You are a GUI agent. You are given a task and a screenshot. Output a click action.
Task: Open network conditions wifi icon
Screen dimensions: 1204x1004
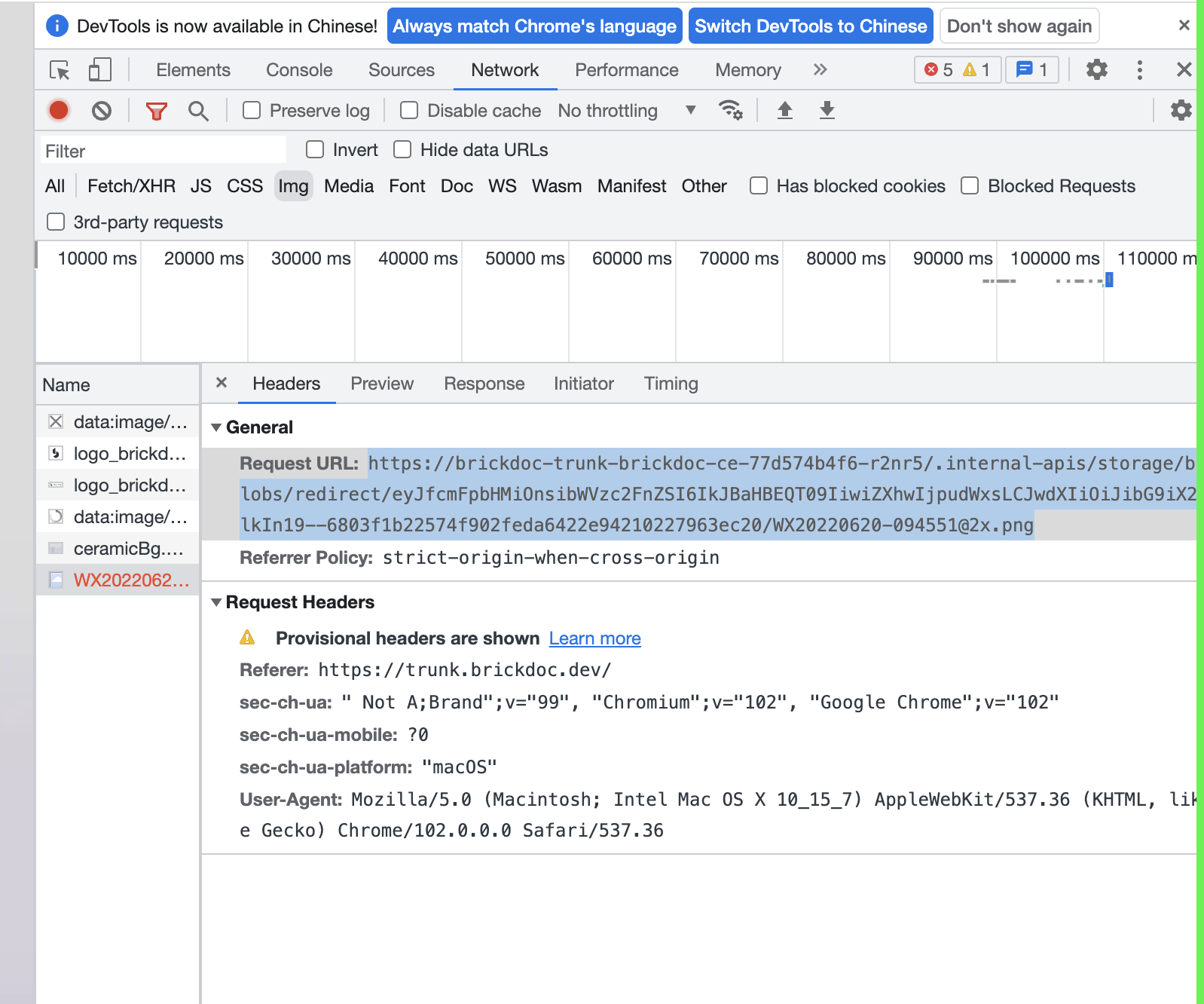[730, 110]
